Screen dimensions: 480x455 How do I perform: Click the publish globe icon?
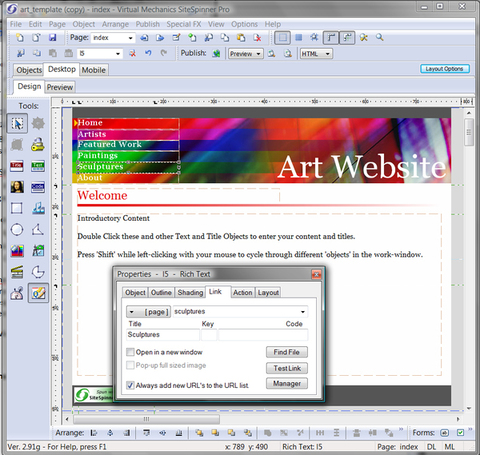point(216,54)
